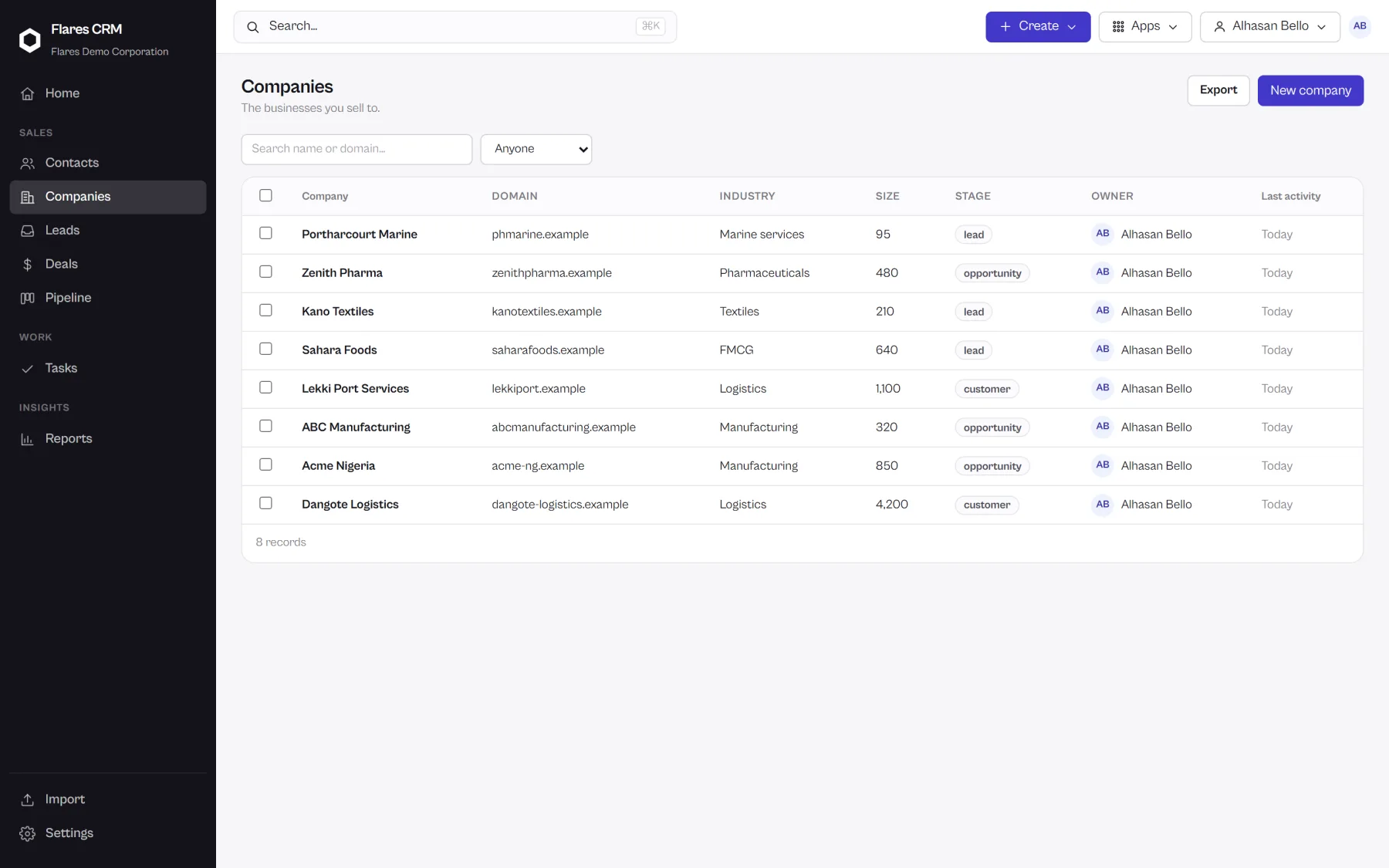Click the Search name or domain field

[x=357, y=149]
